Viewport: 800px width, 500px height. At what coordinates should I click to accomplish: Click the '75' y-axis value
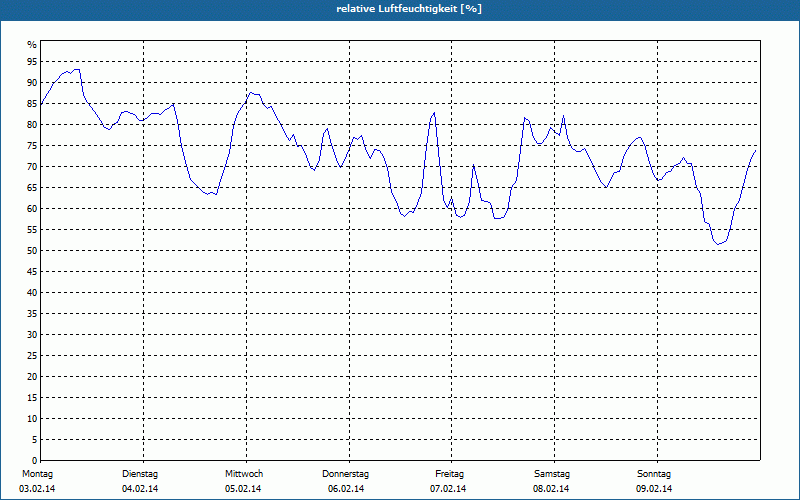[x=32, y=145]
